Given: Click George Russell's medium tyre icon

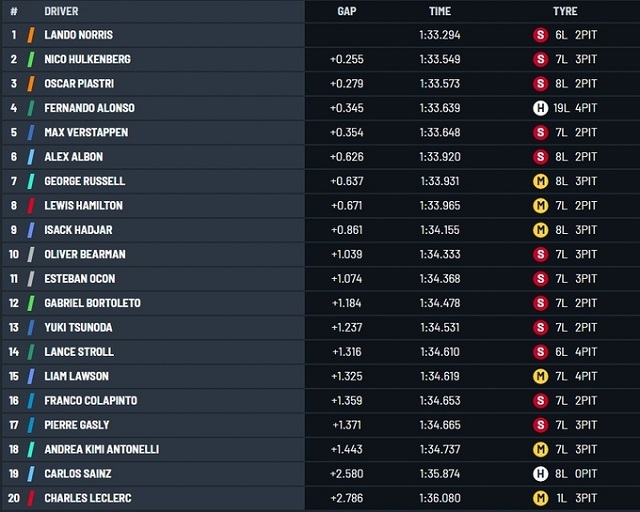Looking at the screenshot, I should click(540, 181).
